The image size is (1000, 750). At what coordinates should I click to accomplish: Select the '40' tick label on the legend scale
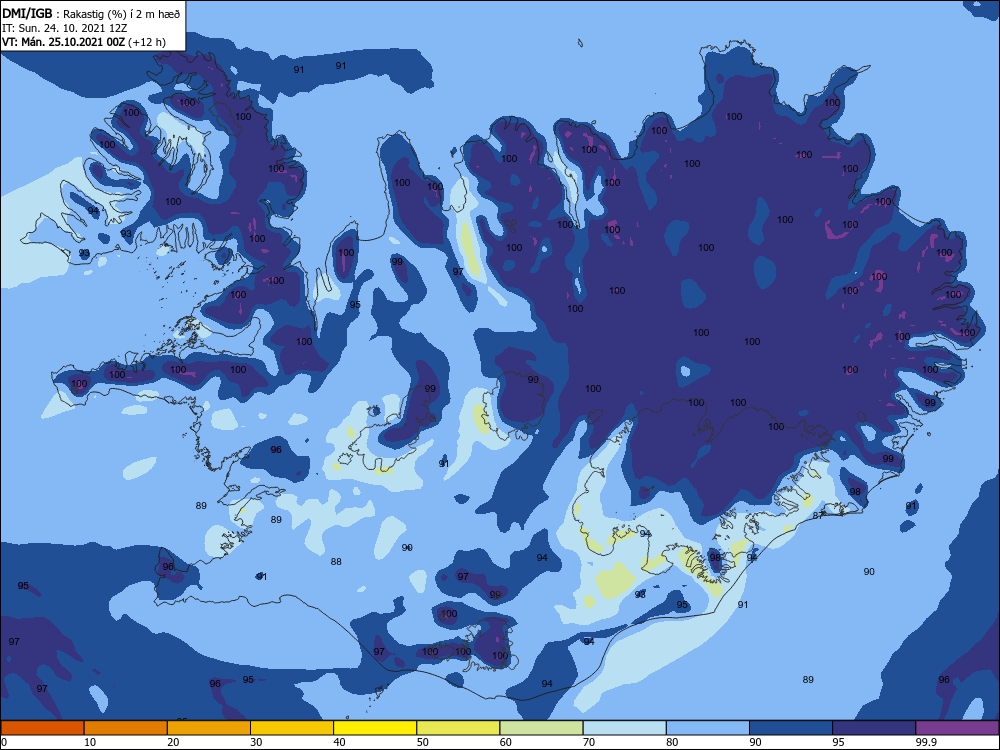339,742
